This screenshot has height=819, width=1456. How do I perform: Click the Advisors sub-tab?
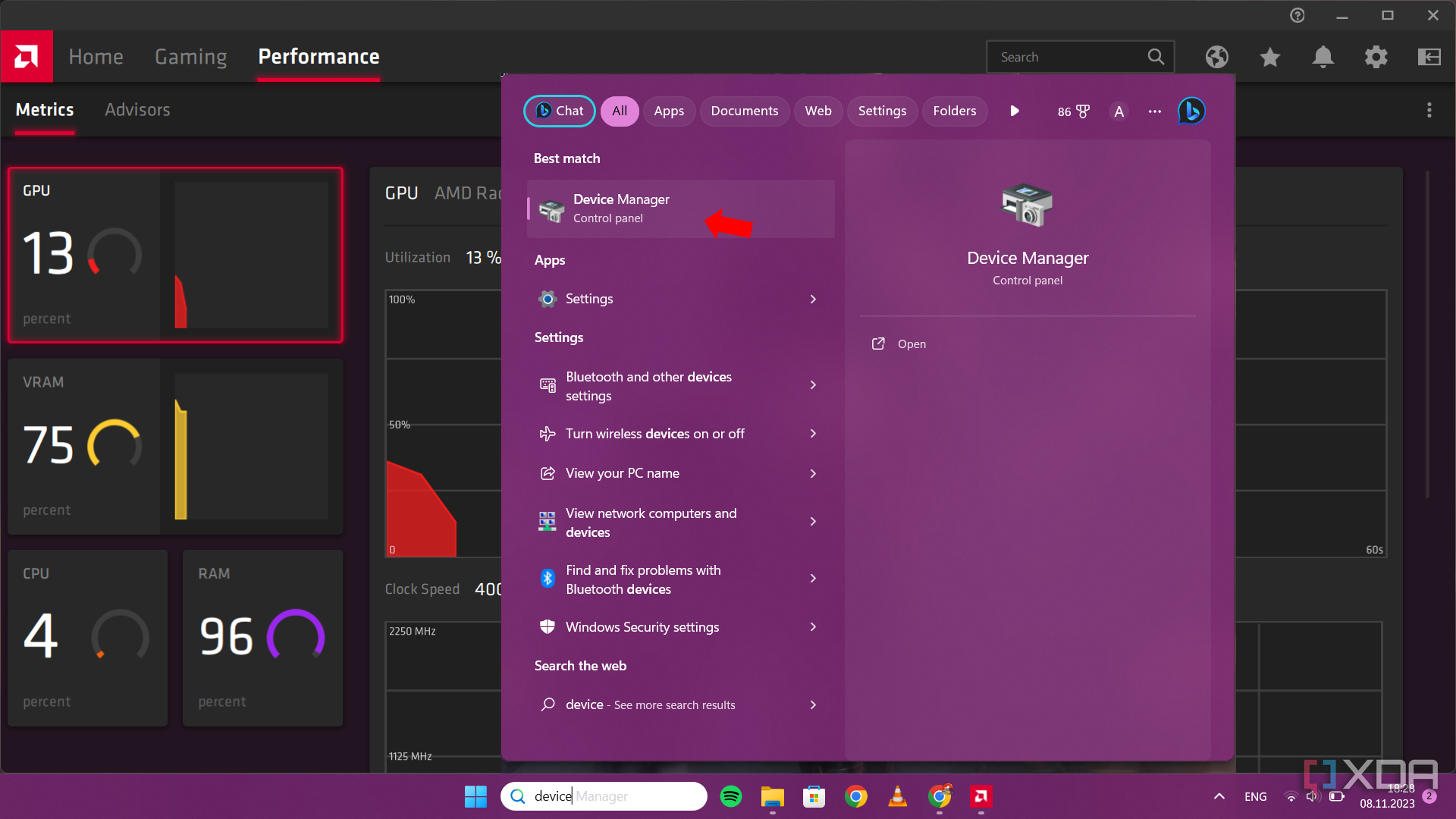(x=138, y=109)
